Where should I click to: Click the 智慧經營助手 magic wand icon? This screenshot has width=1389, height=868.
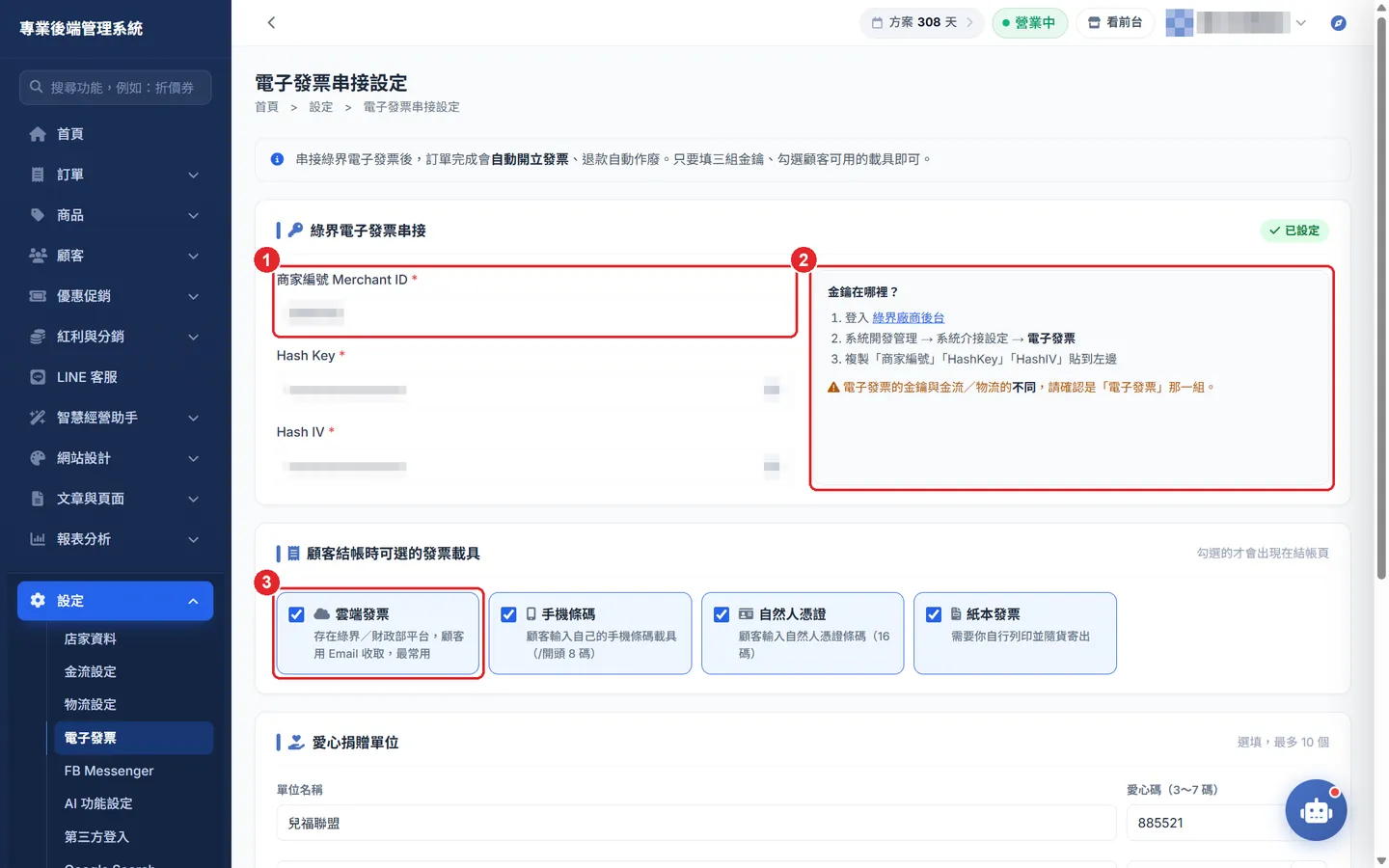point(38,418)
